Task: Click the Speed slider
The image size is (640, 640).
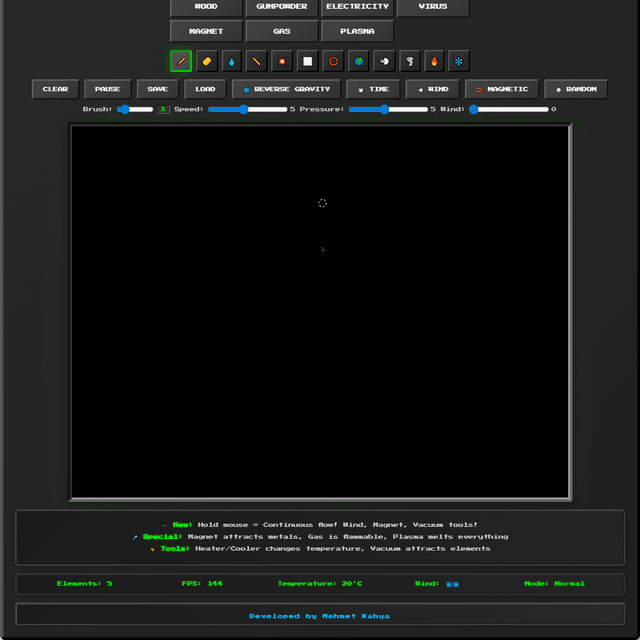Action: pos(247,109)
